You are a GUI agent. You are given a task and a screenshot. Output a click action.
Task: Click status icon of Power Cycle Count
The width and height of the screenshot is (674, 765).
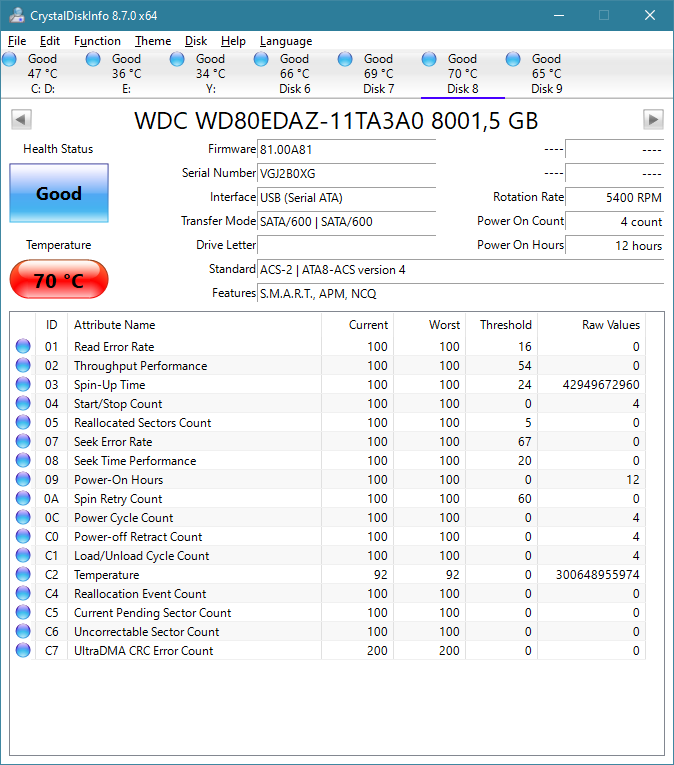pos(23,517)
